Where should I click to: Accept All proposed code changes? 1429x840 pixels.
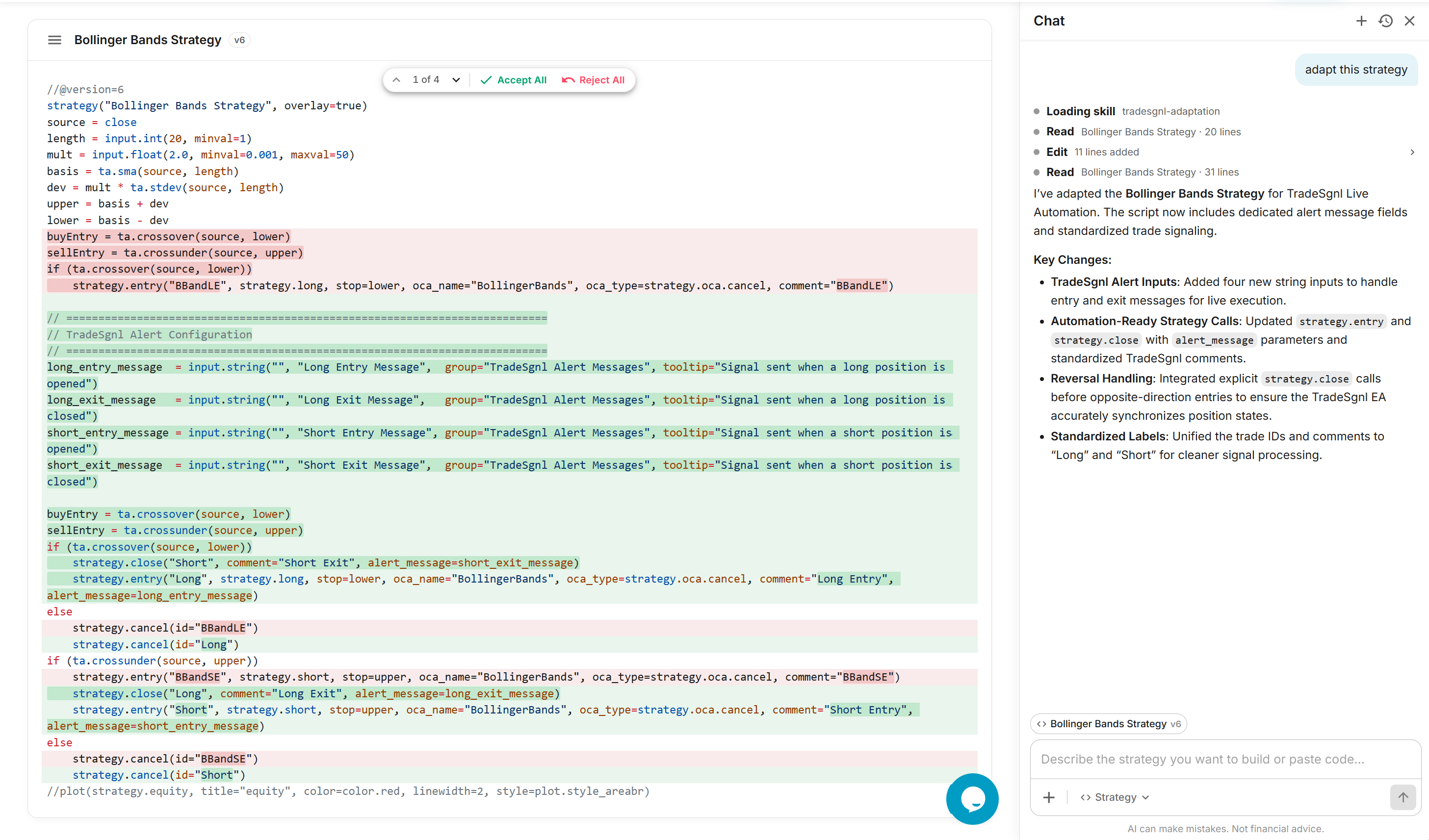click(x=514, y=80)
